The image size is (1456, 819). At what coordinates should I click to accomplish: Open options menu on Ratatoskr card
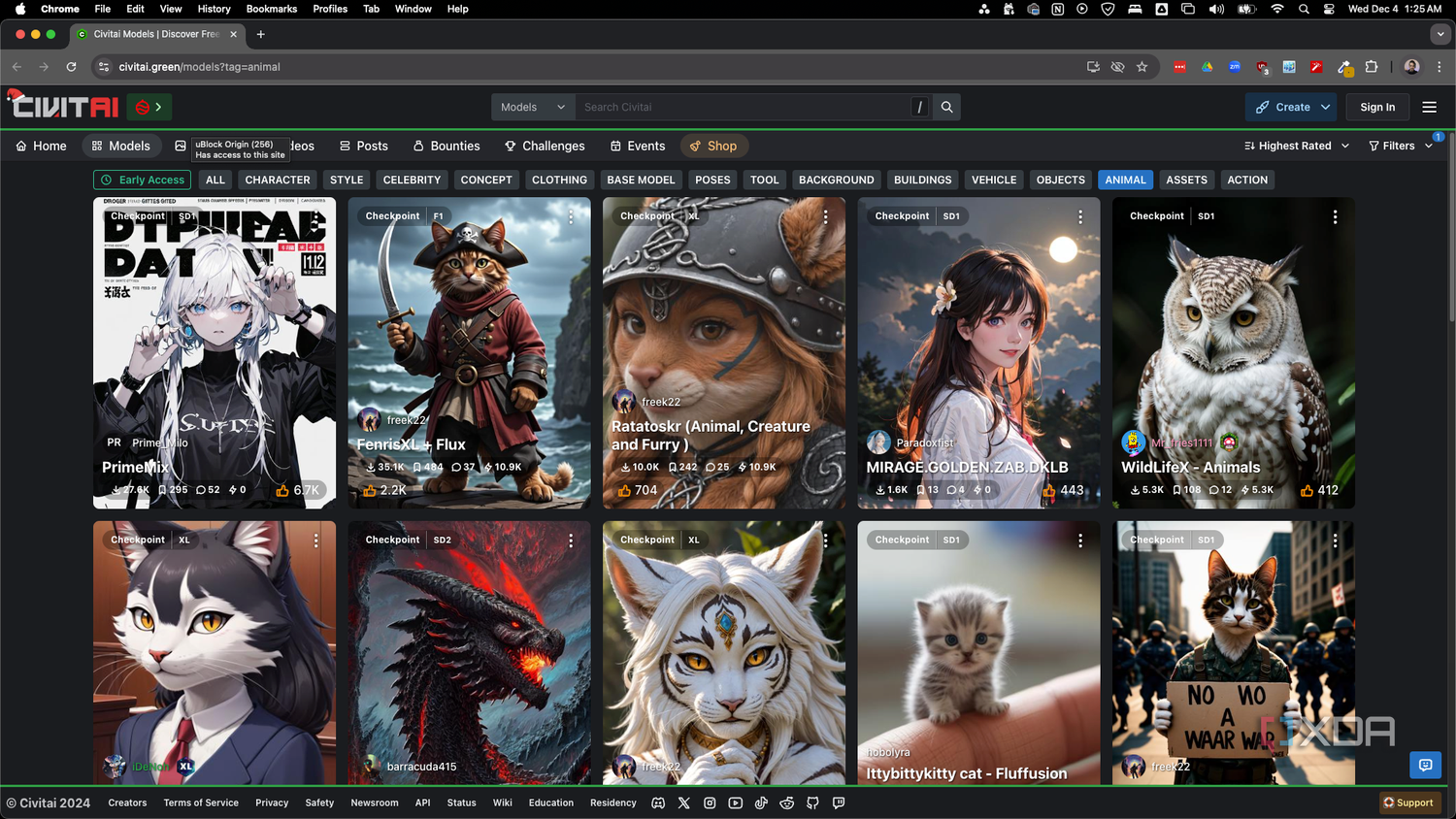point(825,216)
